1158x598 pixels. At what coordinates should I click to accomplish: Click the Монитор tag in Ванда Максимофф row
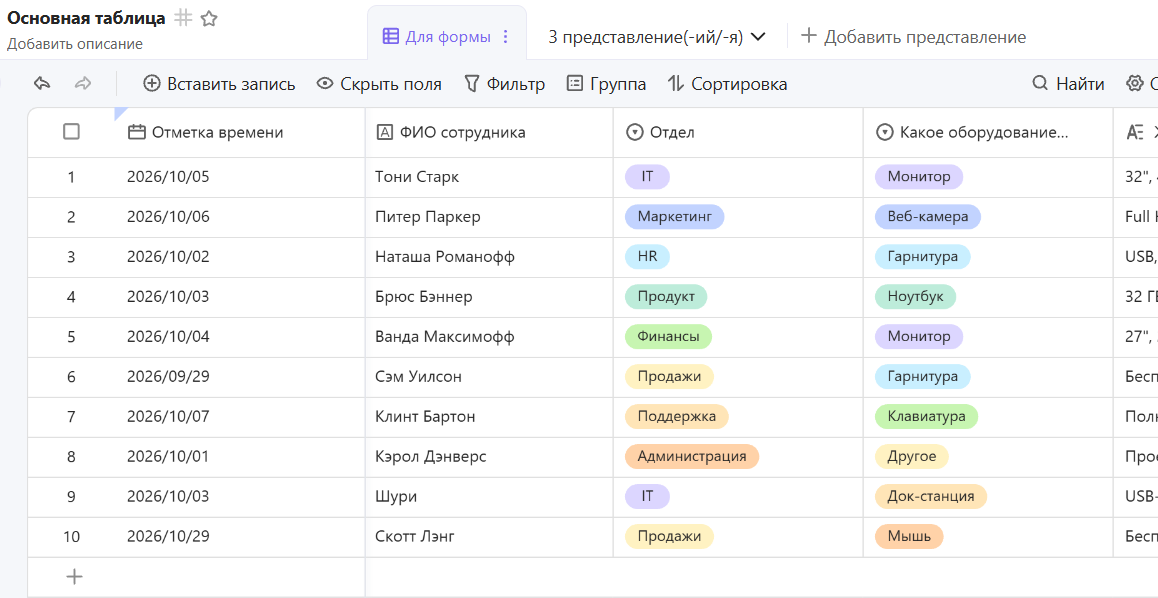tap(919, 336)
